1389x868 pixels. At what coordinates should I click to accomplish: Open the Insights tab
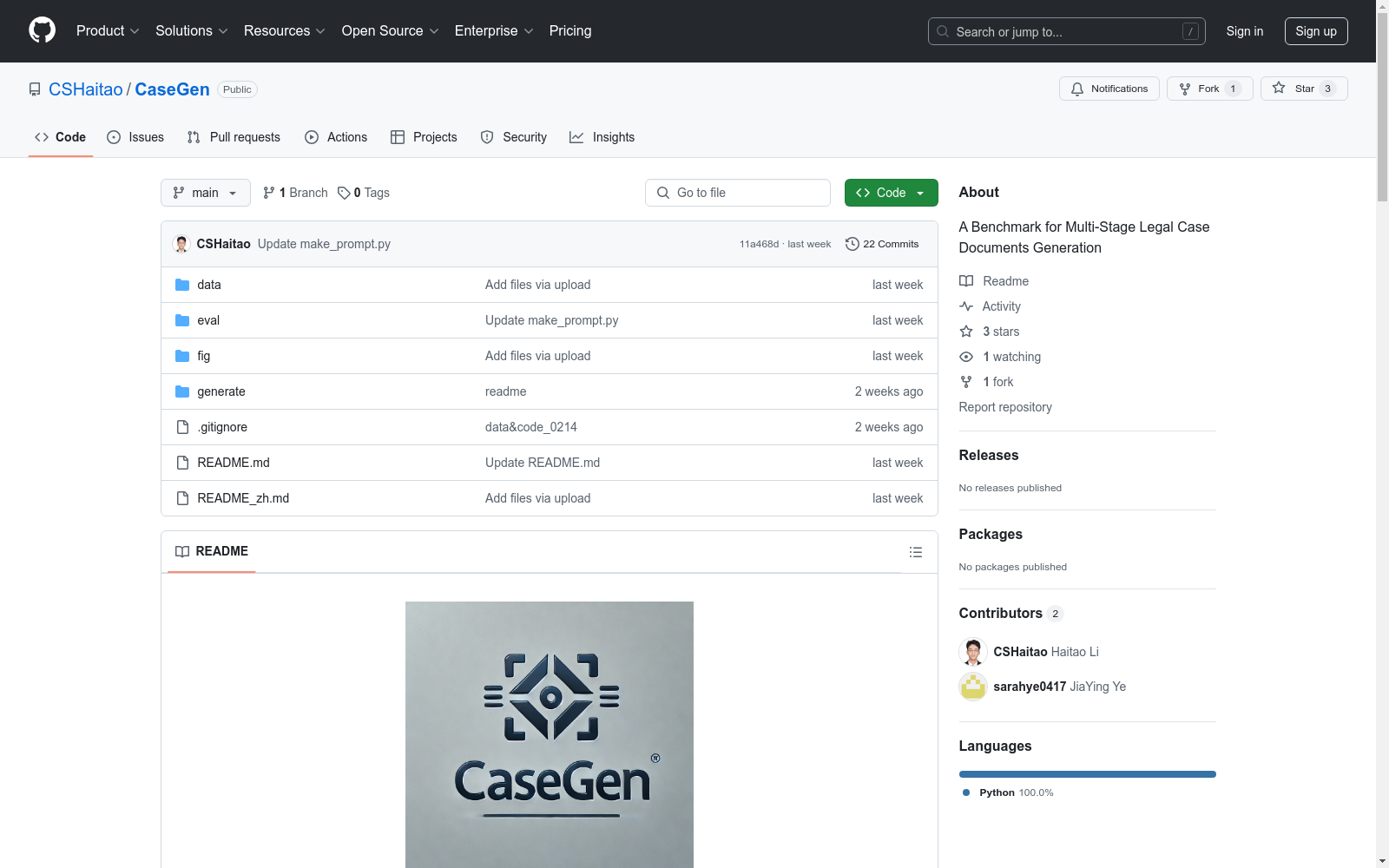point(602,137)
